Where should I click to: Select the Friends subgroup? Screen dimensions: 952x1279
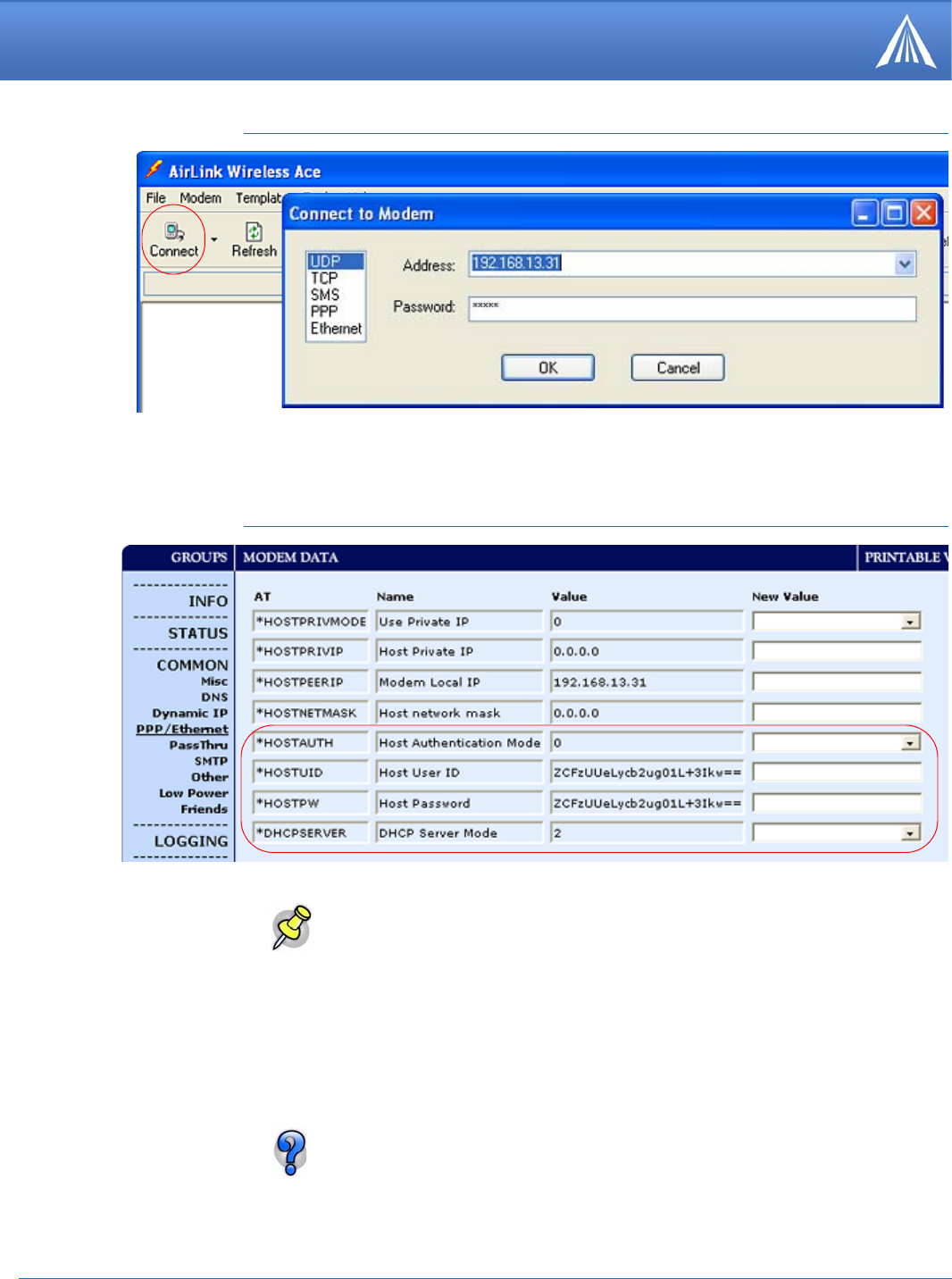pyautogui.click(x=205, y=810)
